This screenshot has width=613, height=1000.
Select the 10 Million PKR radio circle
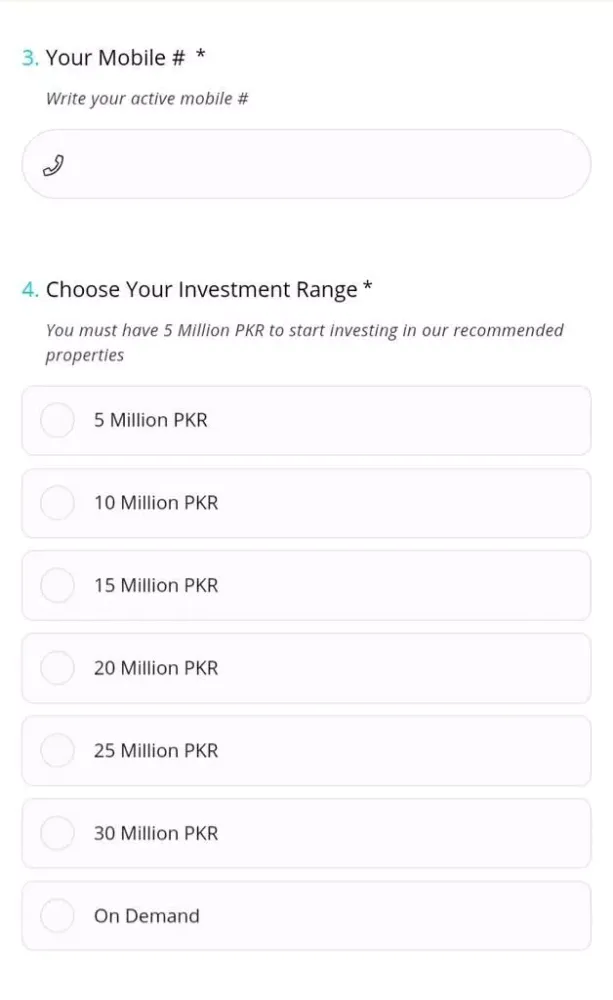tap(57, 503)
